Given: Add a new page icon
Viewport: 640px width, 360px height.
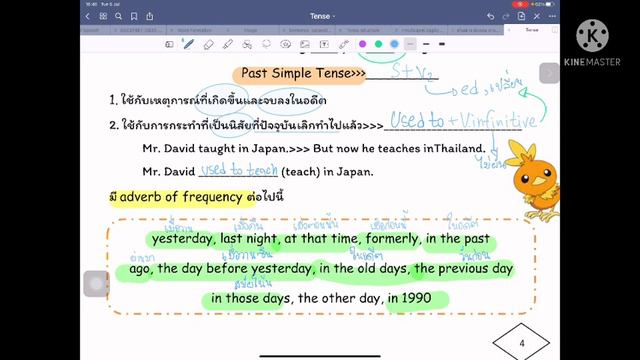Looking at the screenshot, I should point(521,16).
